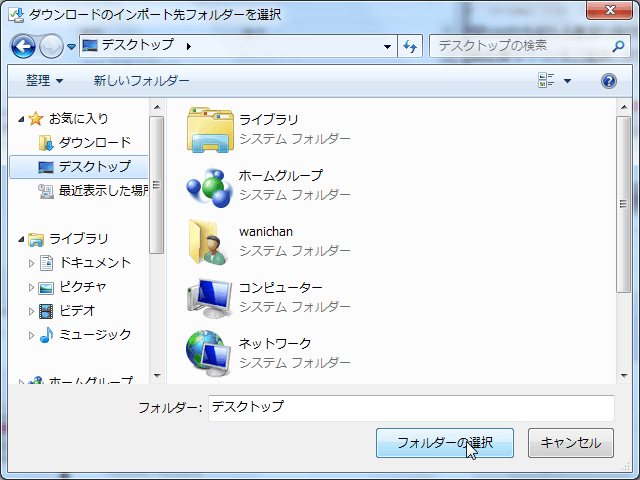
Task: Select ドキュメント in the sidebar
Action: [x=95, y=263]
